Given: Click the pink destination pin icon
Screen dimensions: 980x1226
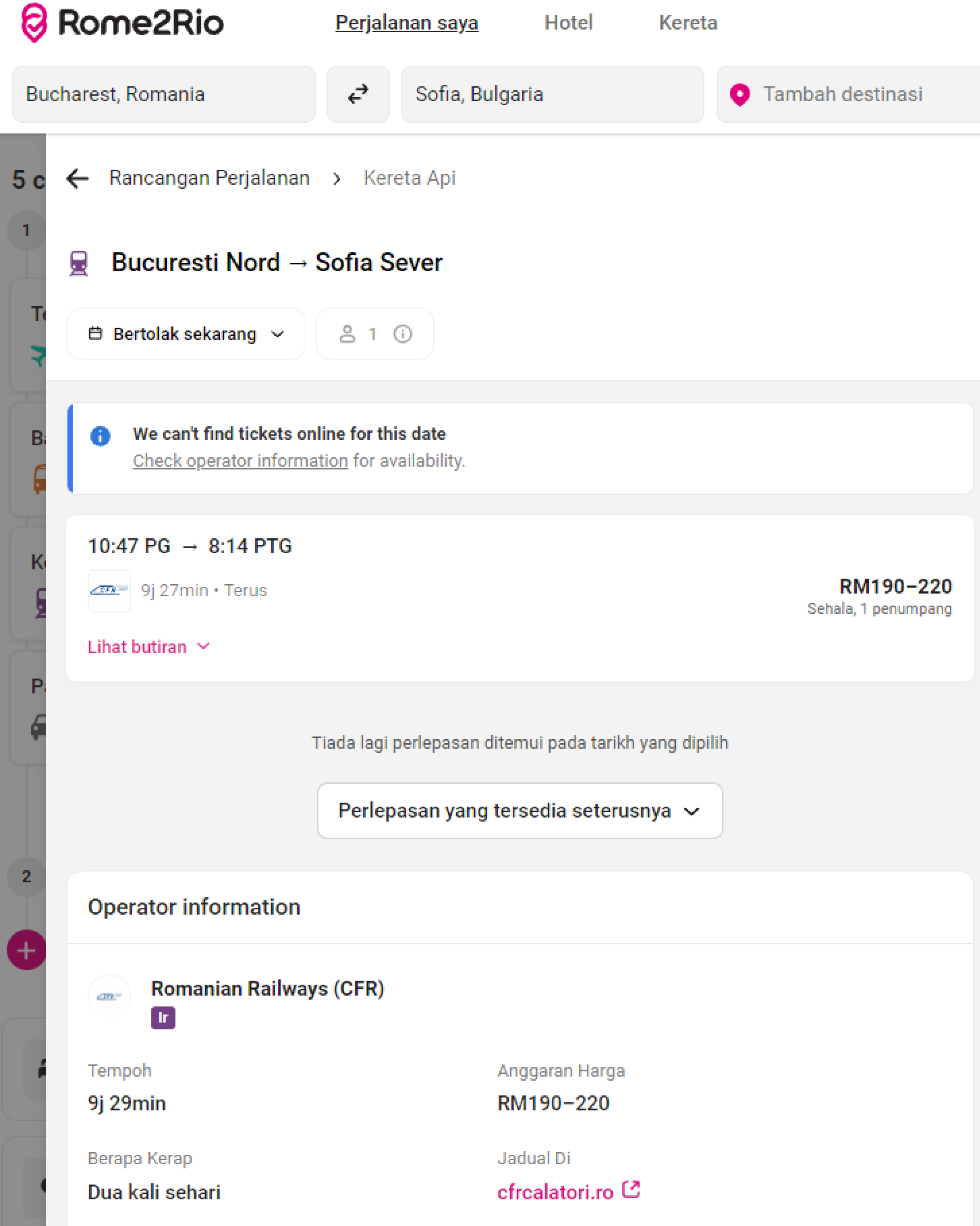Looking at the screenshot, I should 739,94.
